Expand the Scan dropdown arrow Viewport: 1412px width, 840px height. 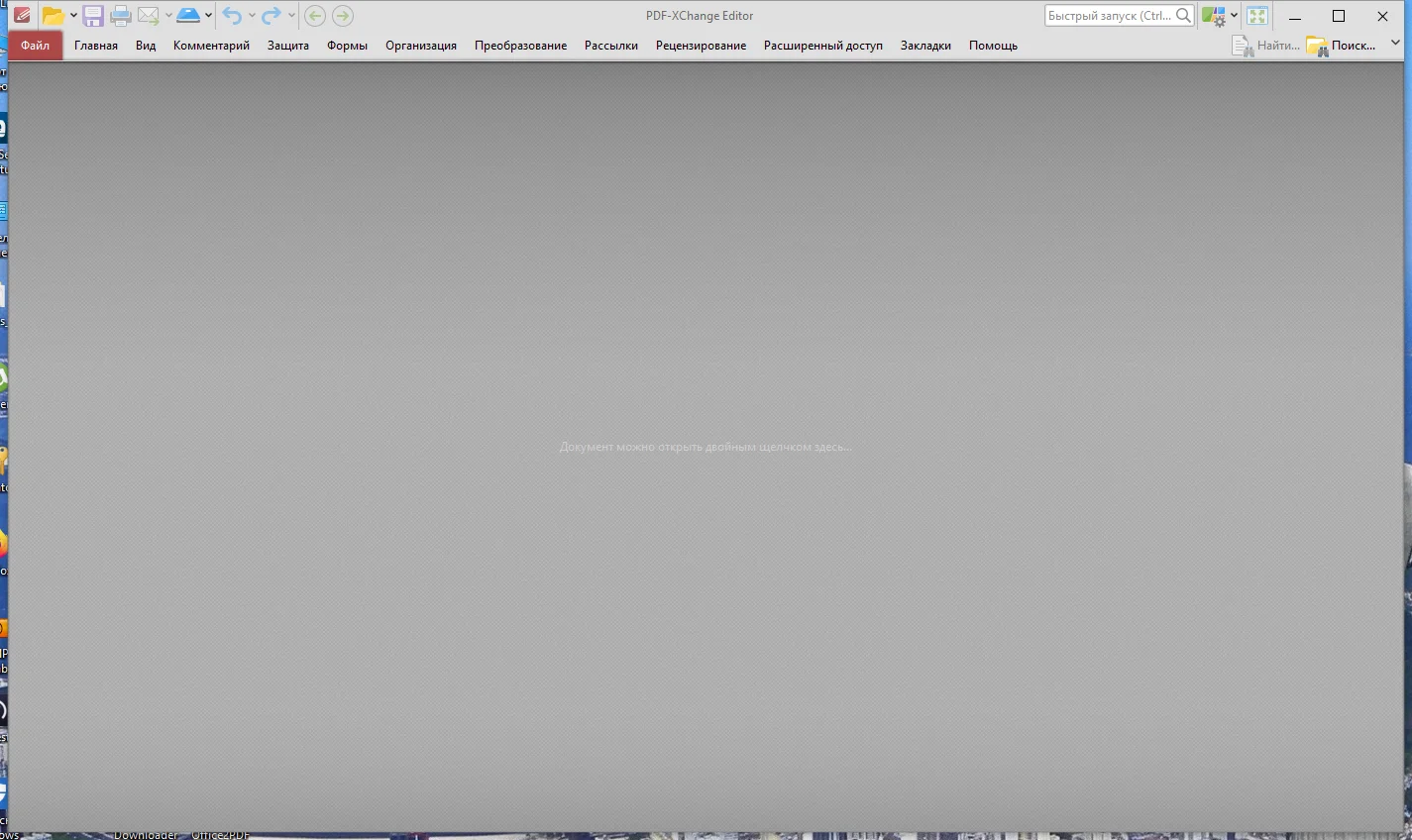(208, 16)
